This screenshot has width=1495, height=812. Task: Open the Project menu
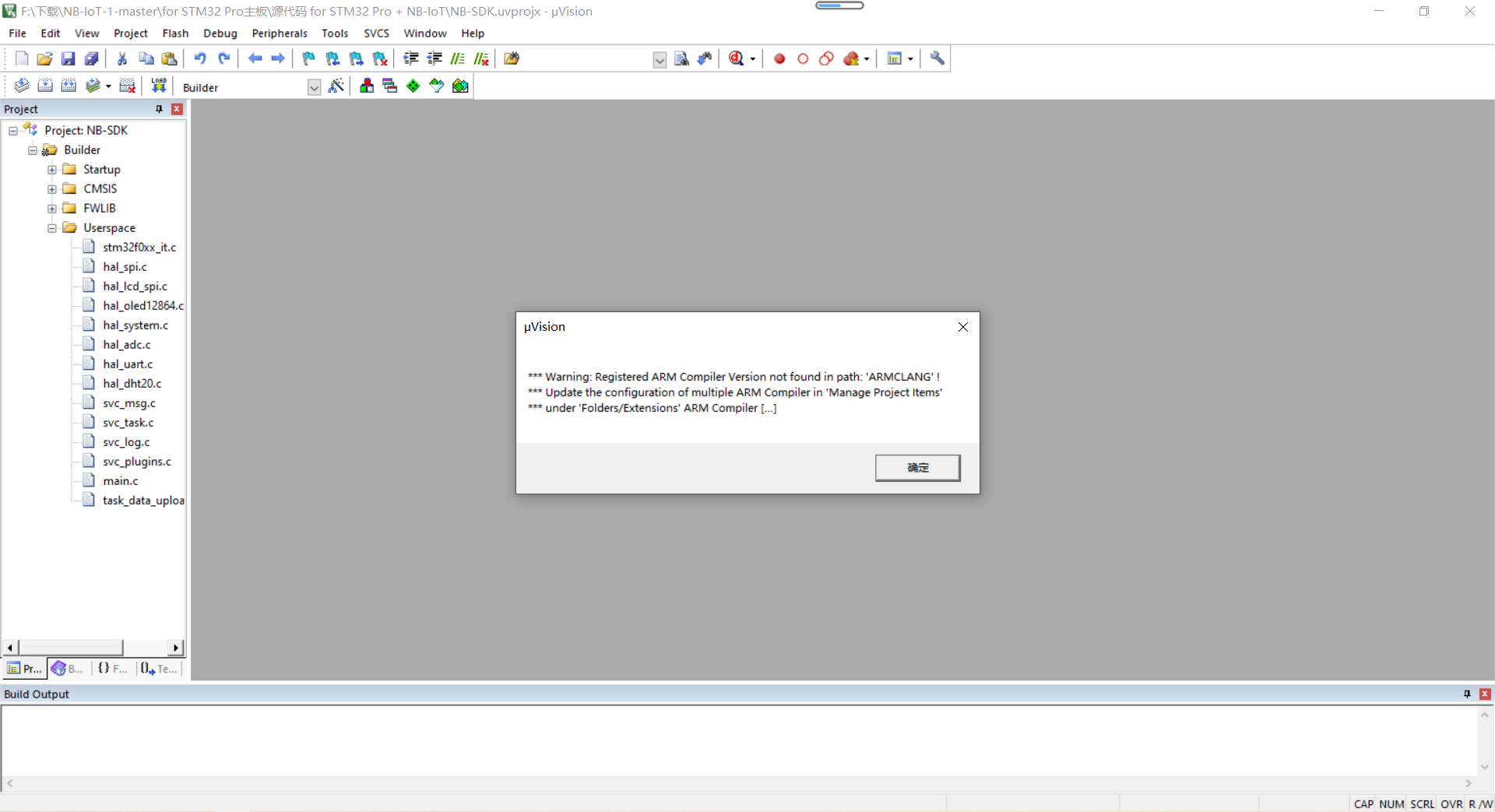[x=130, y=33]
